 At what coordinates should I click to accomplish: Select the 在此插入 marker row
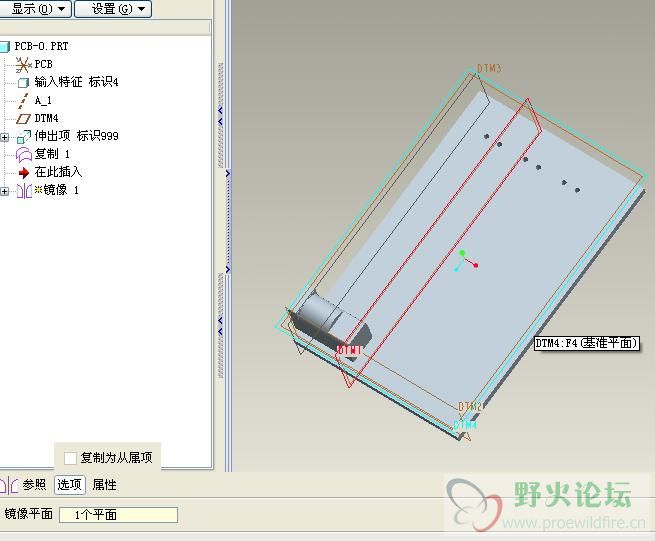pos(58,172)
